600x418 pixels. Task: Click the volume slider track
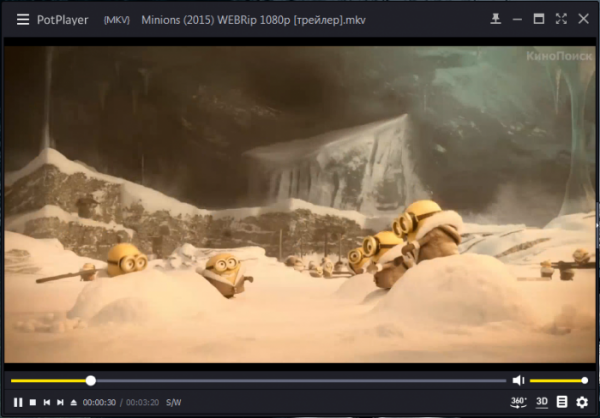tap(558, 380)
